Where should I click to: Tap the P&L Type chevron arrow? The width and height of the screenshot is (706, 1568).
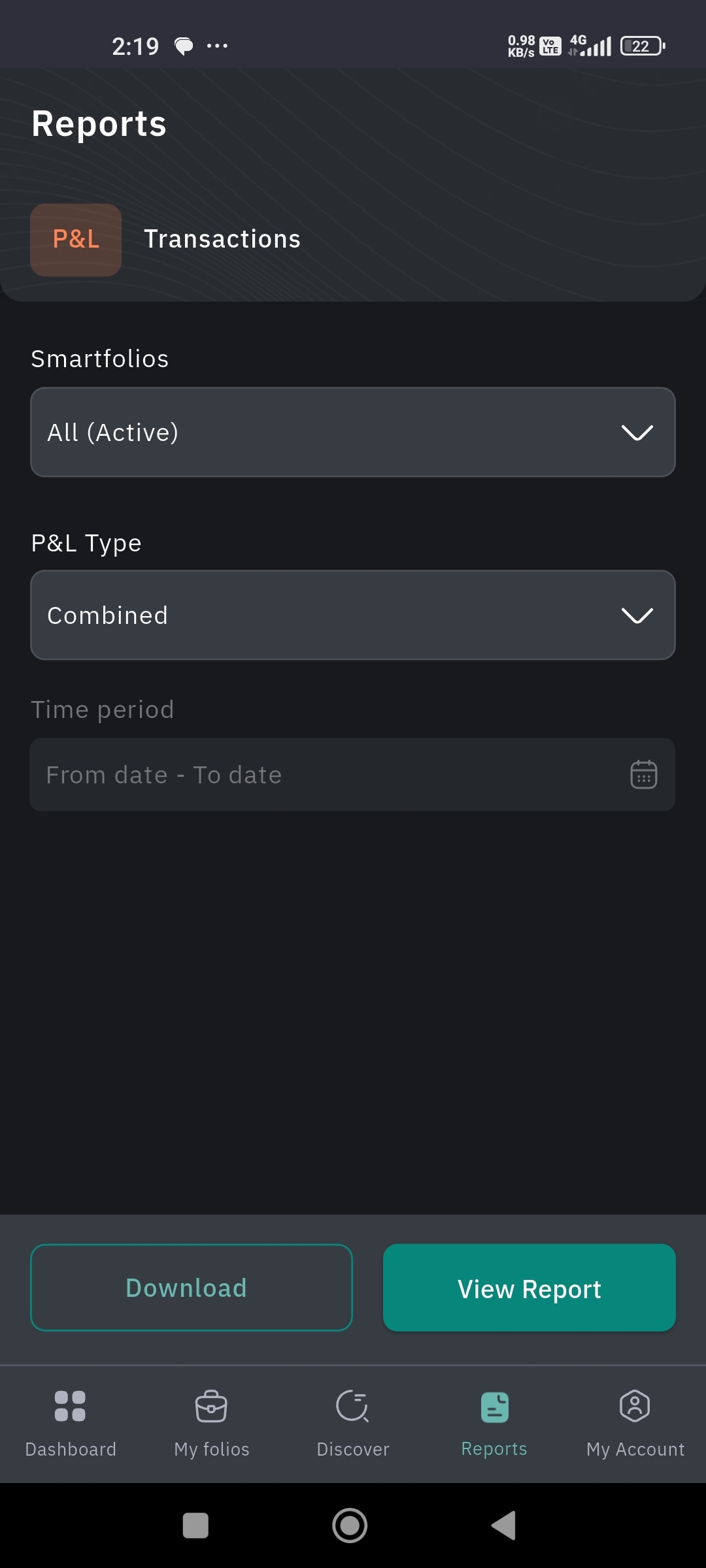[637, 615]
